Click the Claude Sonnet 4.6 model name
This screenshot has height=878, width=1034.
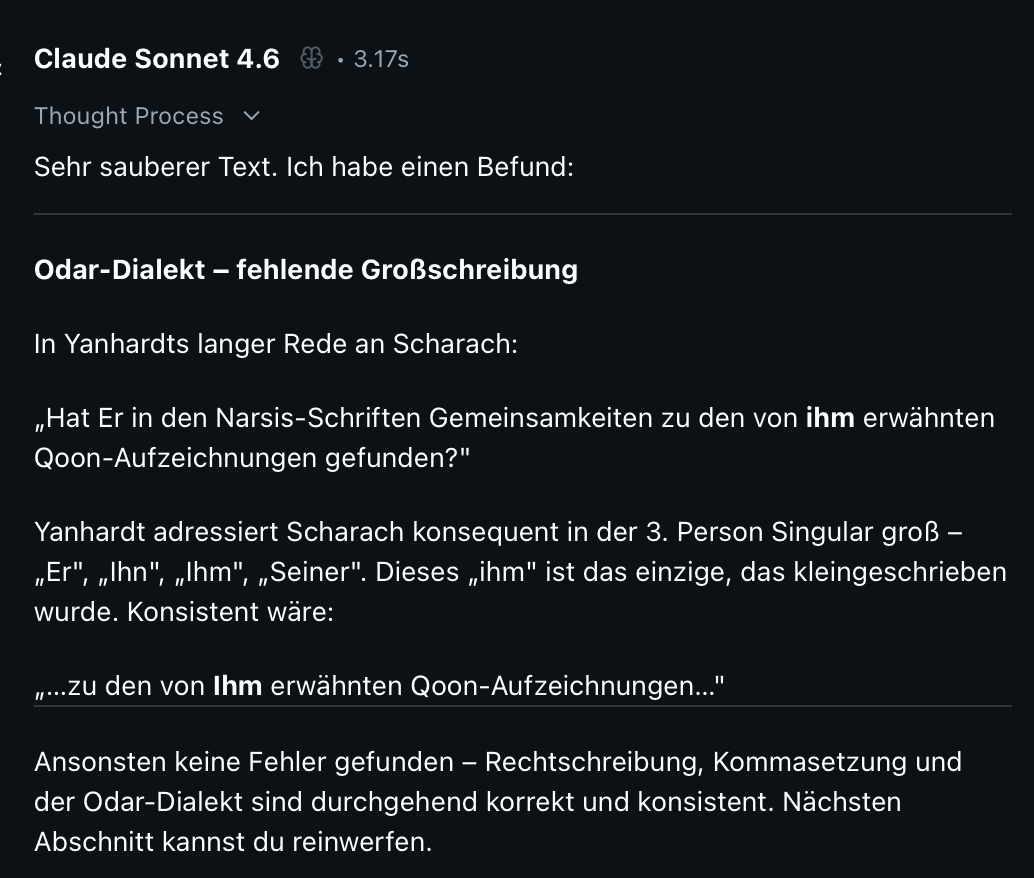[x=157, y=59]
